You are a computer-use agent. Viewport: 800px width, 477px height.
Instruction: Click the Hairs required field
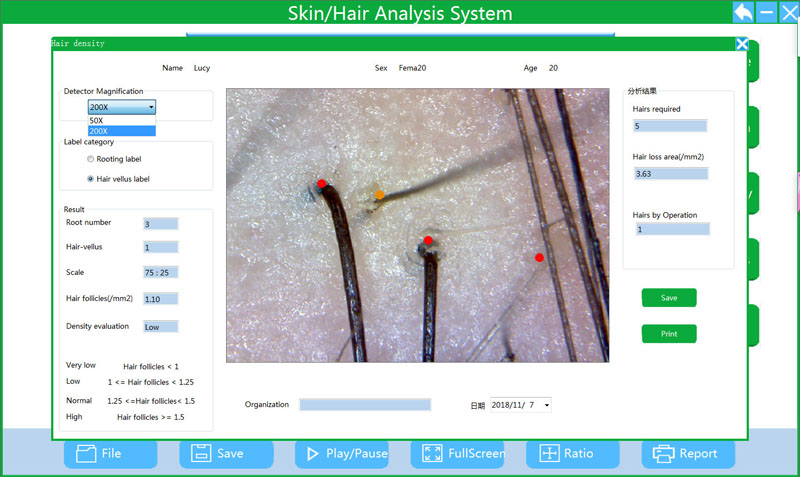pyautogui.click(x=670, y=126)
